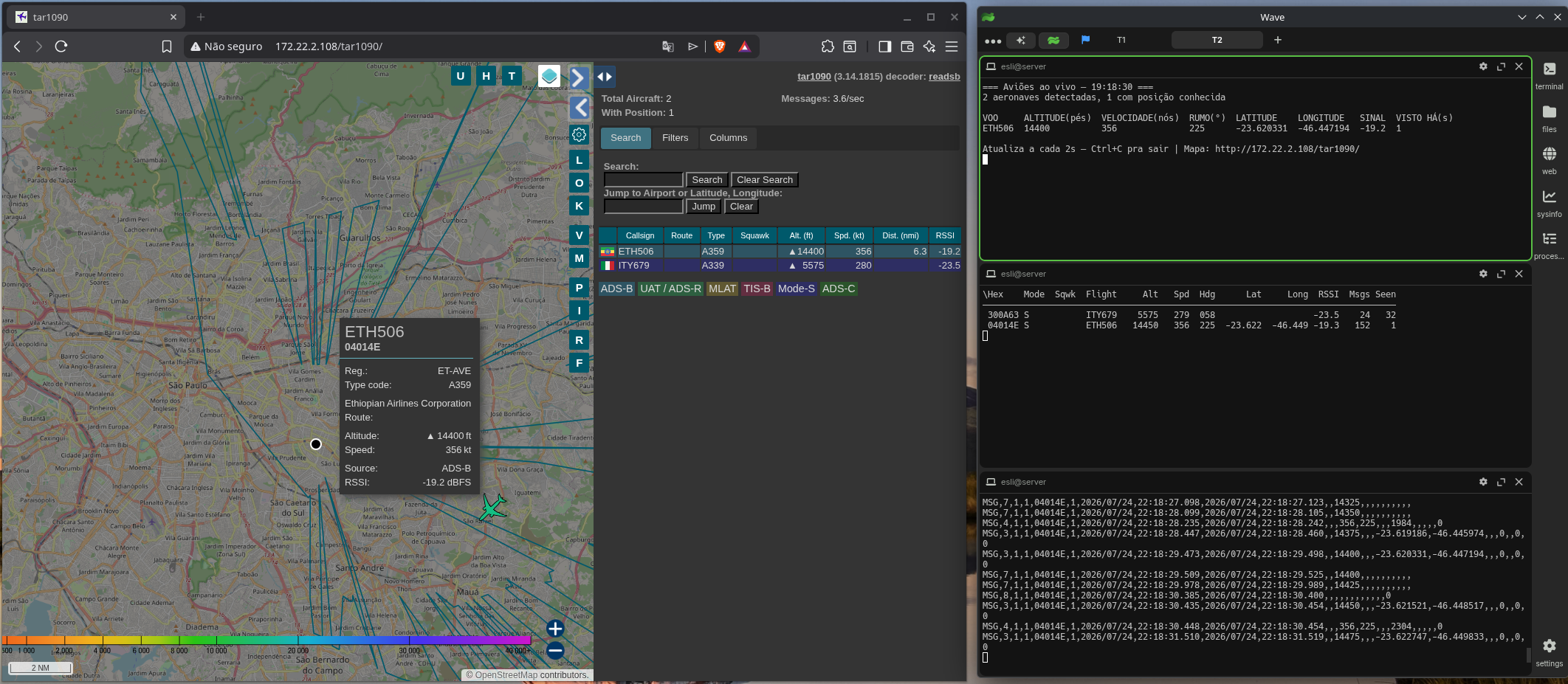Switch to the T1 tab in Wave
The height and width of the screenshot is (684, 1568).
[1121, 40]
